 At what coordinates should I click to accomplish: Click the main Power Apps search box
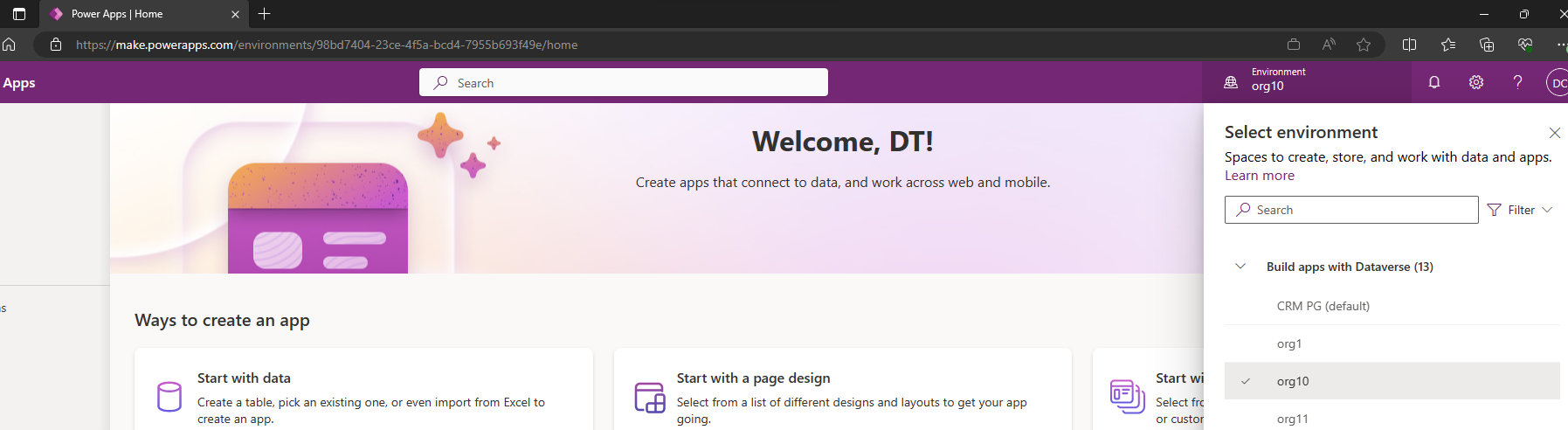pos(624,82)
